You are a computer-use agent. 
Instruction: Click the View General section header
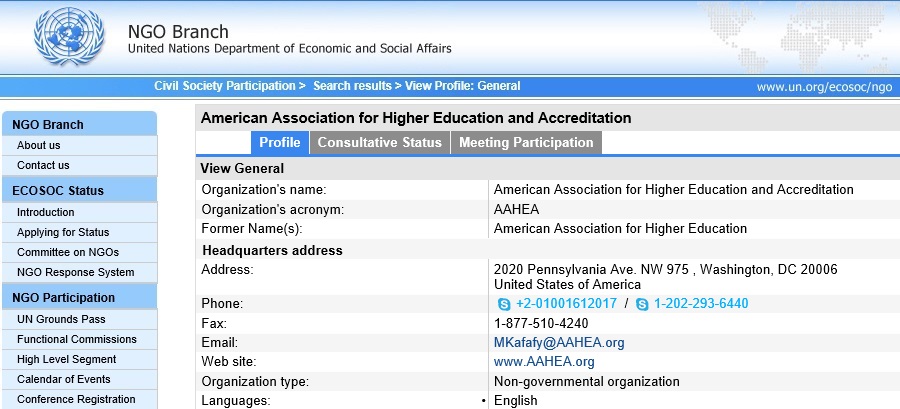point(242,169)
